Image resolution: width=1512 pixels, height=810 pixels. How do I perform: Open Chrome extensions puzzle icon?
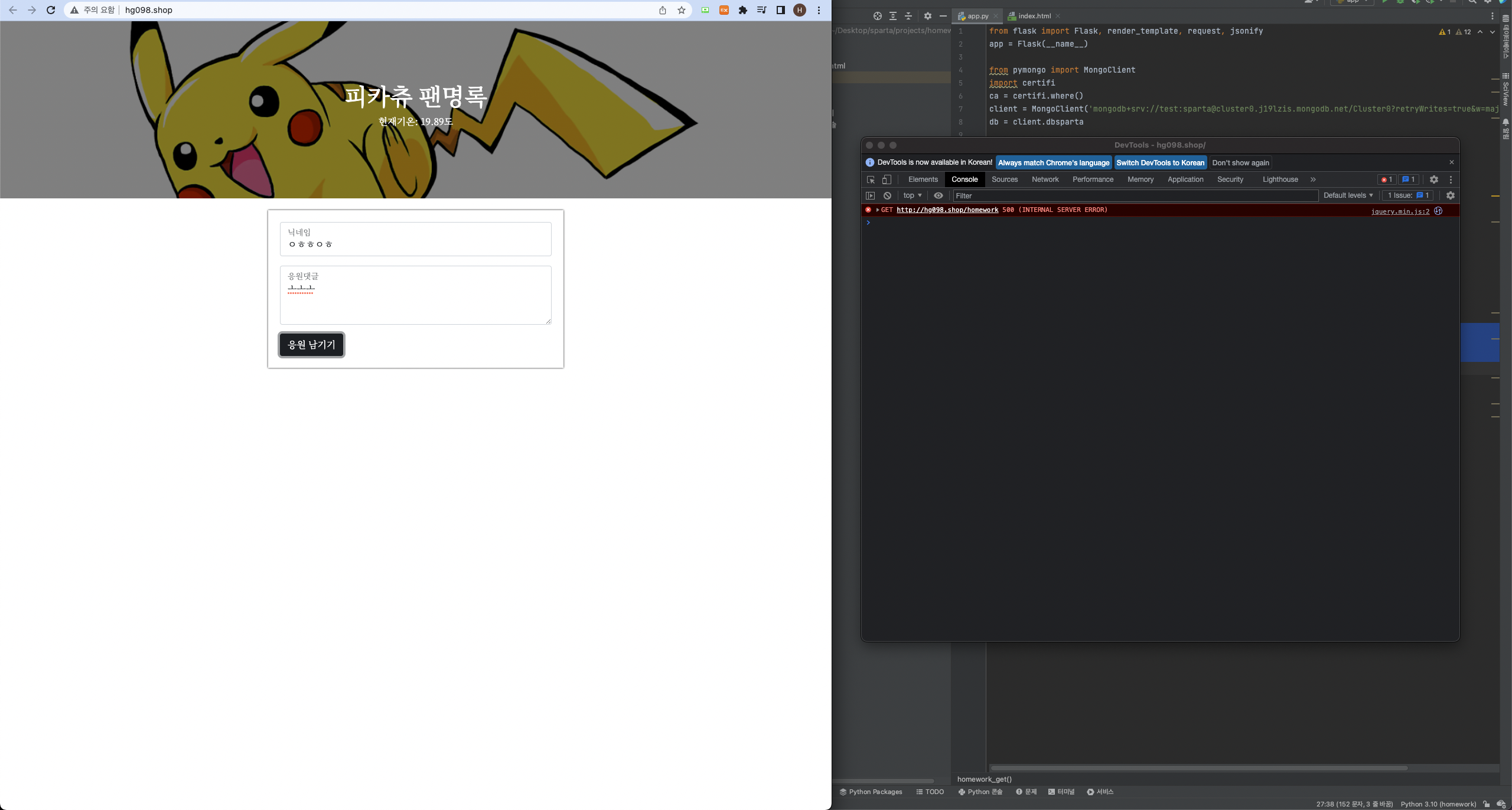[x=743, y=10]
